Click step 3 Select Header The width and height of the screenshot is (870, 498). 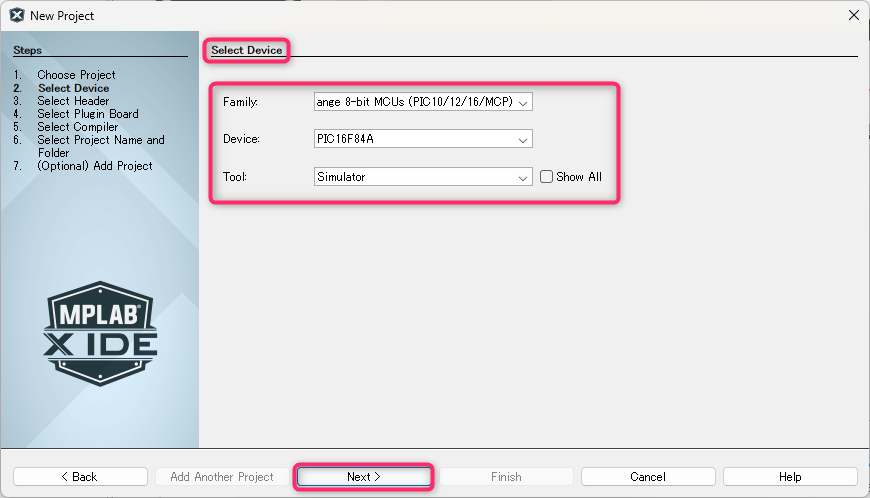(x=73, y=101)
